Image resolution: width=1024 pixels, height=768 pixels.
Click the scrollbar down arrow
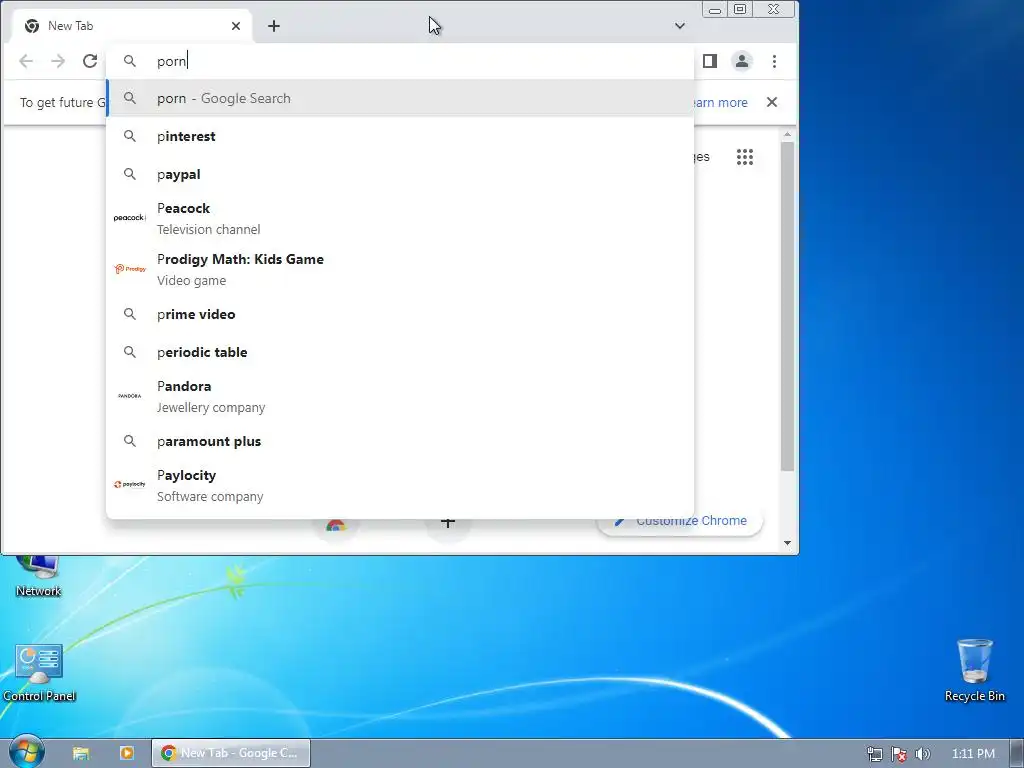point(788,543)
